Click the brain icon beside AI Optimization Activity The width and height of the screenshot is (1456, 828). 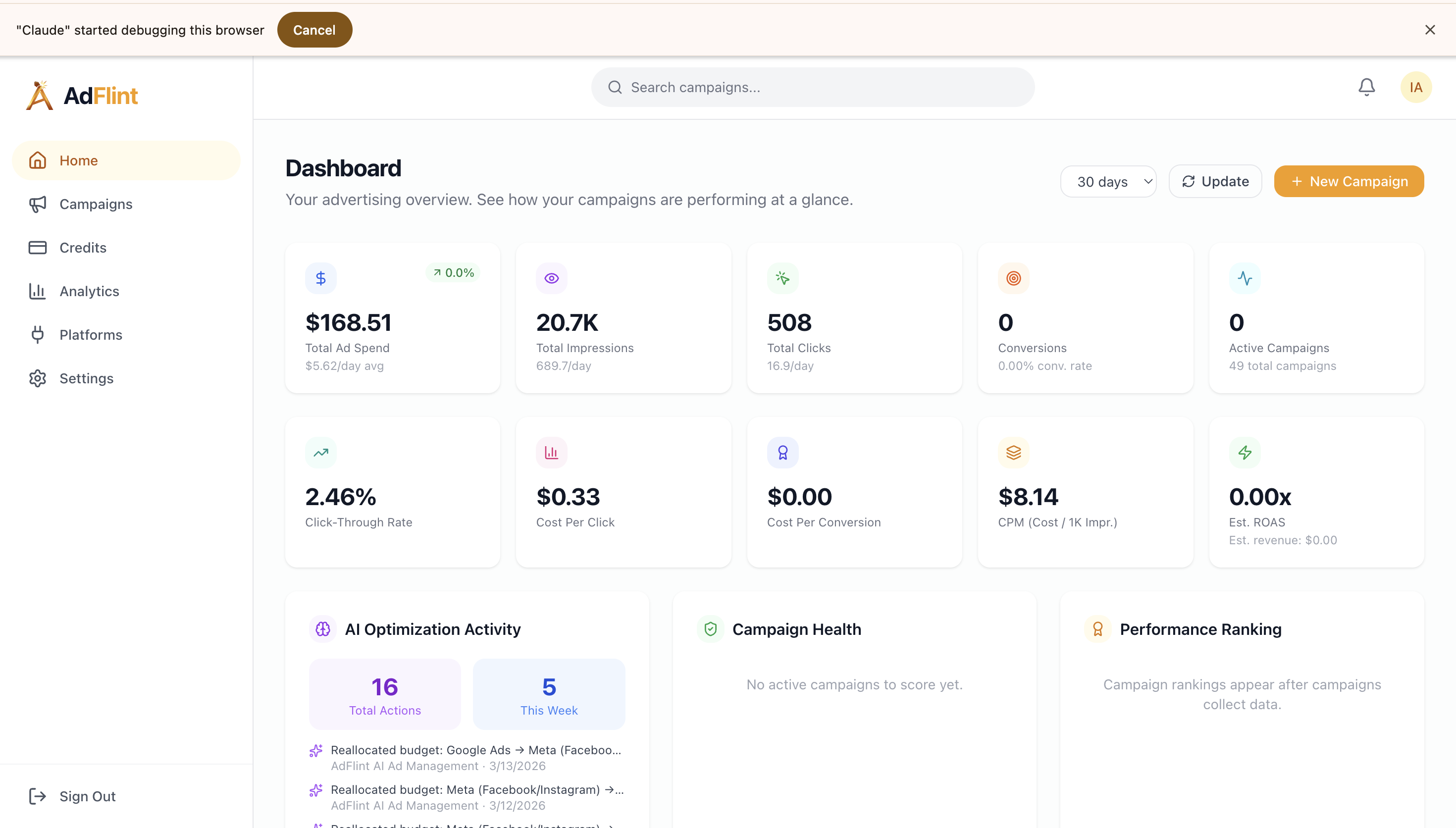coord(323,629)
